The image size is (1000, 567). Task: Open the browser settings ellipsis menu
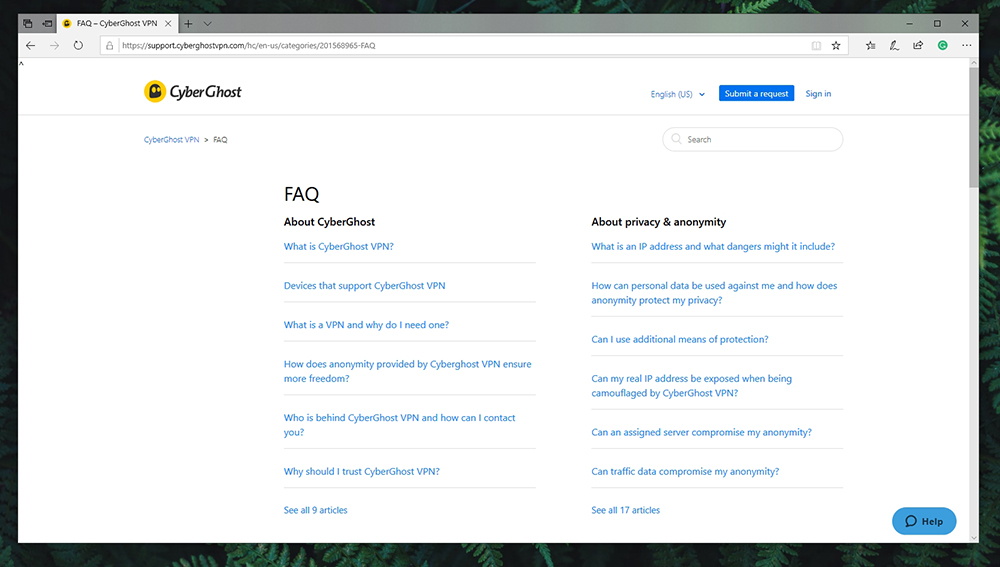967,45
